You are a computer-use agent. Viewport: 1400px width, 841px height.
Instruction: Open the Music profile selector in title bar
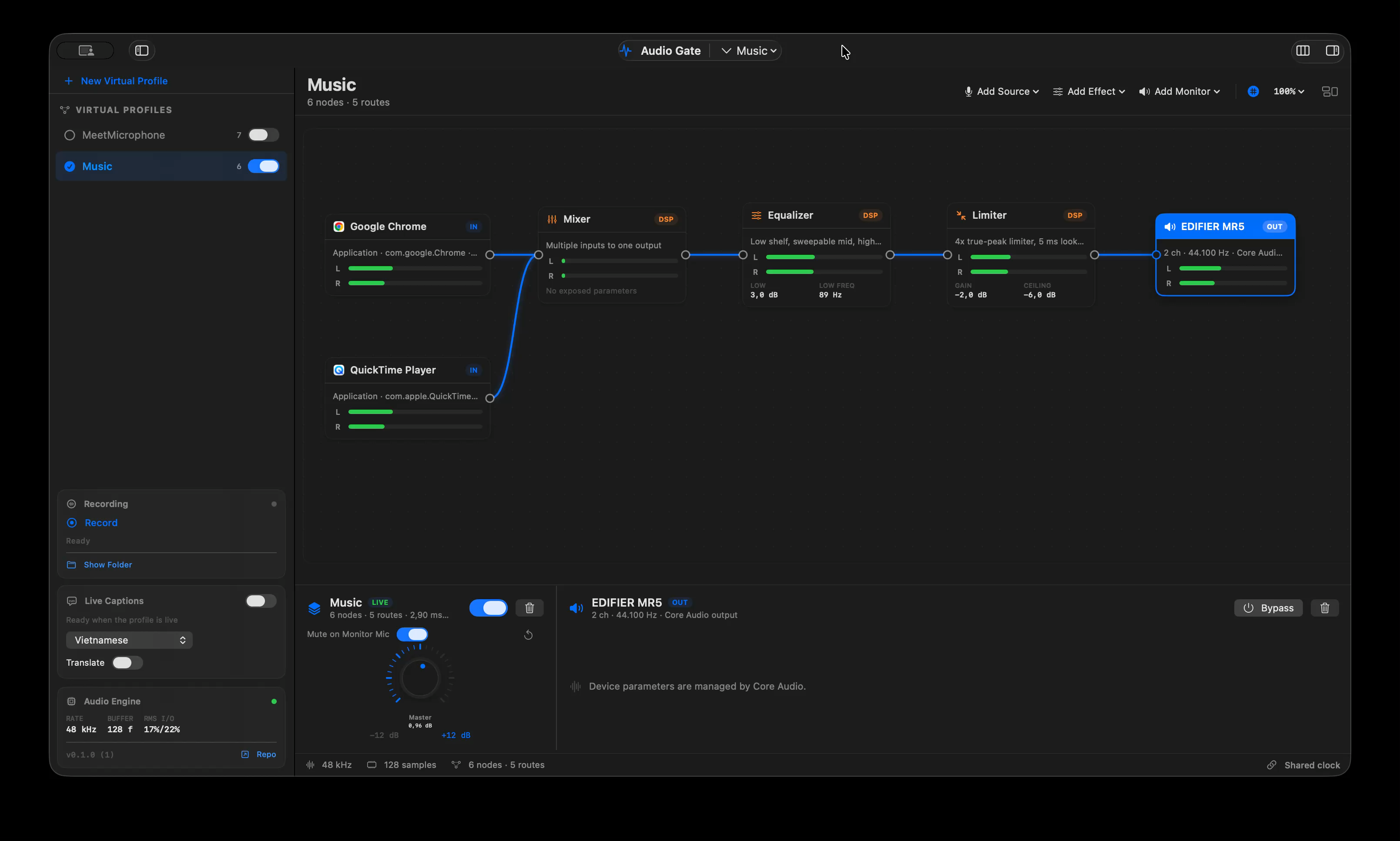pyautogui.click(x=749, y=50)
